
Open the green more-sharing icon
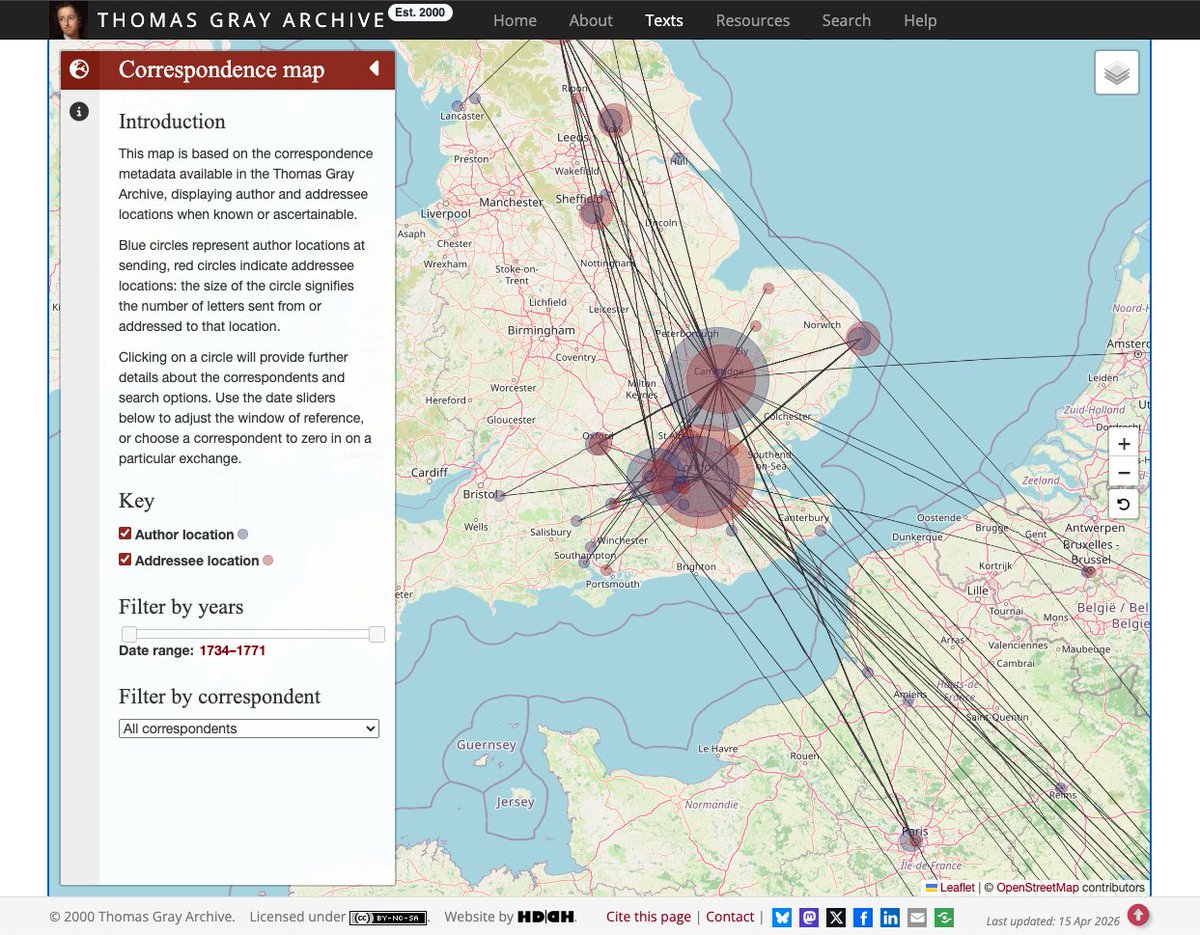click(x=944, y=917)
